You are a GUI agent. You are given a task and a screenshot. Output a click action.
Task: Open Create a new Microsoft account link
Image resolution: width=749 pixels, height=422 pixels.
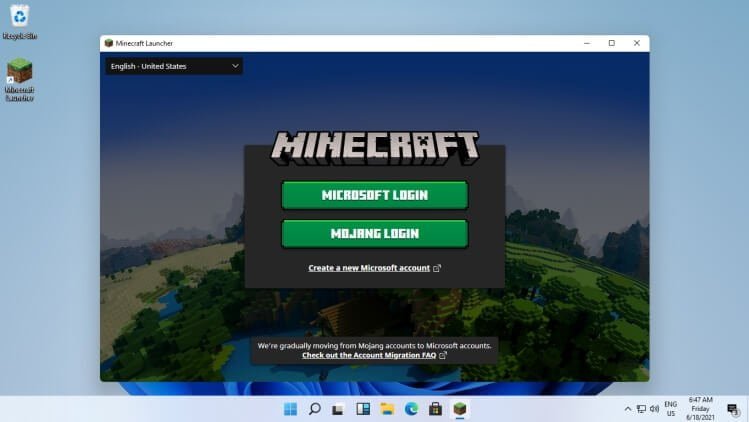pos(369,268)
